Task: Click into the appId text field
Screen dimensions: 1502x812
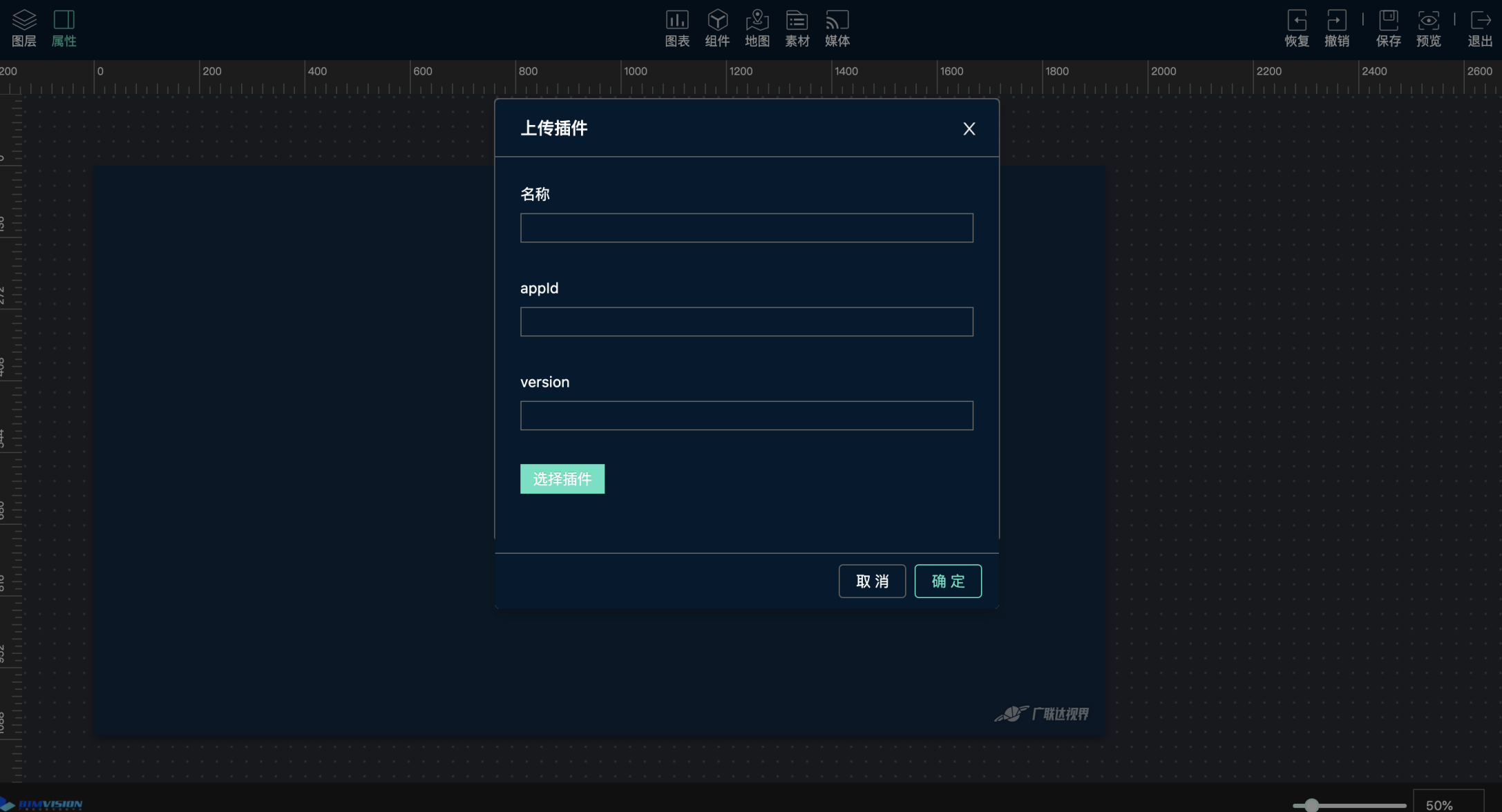Action: click(746, 322)
